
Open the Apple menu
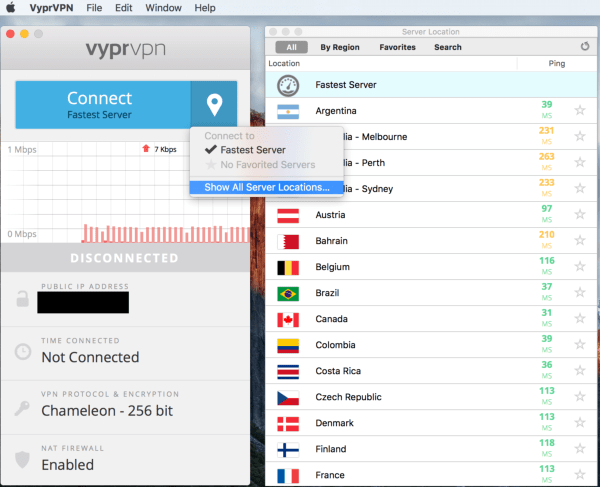click(11, 7)
